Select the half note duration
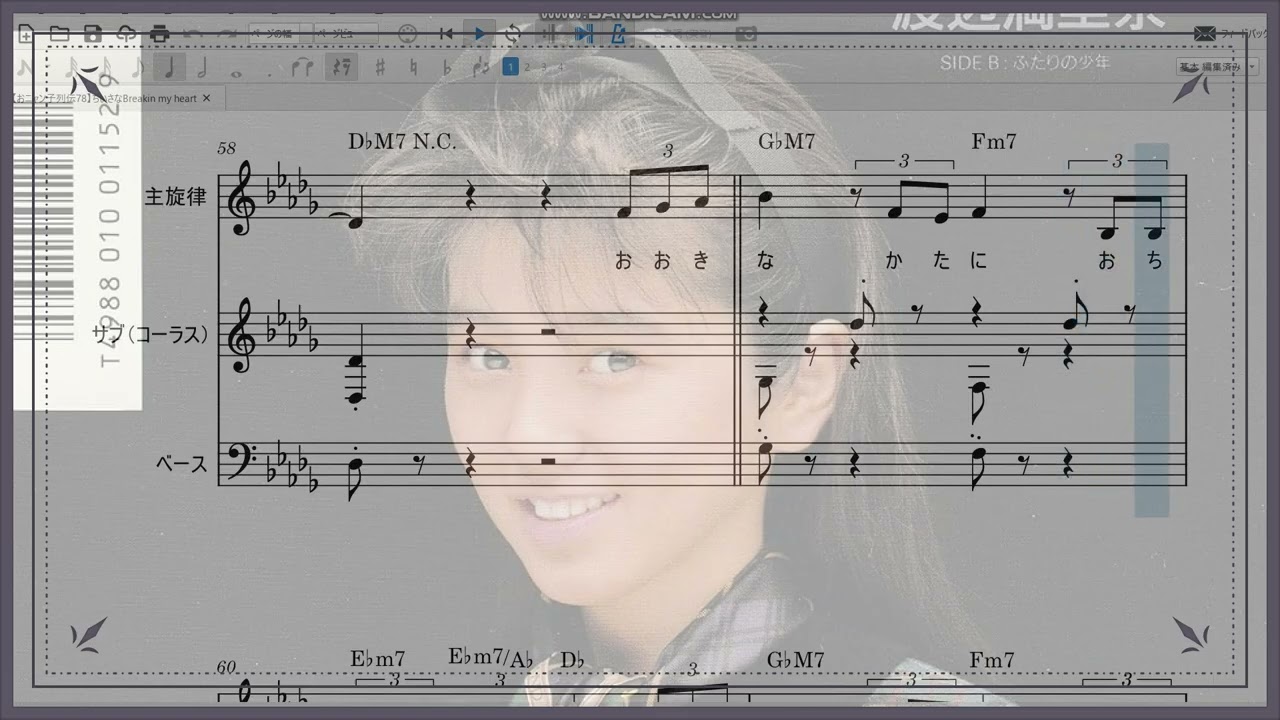The height and width of the screenshot is (720, 1280). pyautogui.click(x=201, y=68)
